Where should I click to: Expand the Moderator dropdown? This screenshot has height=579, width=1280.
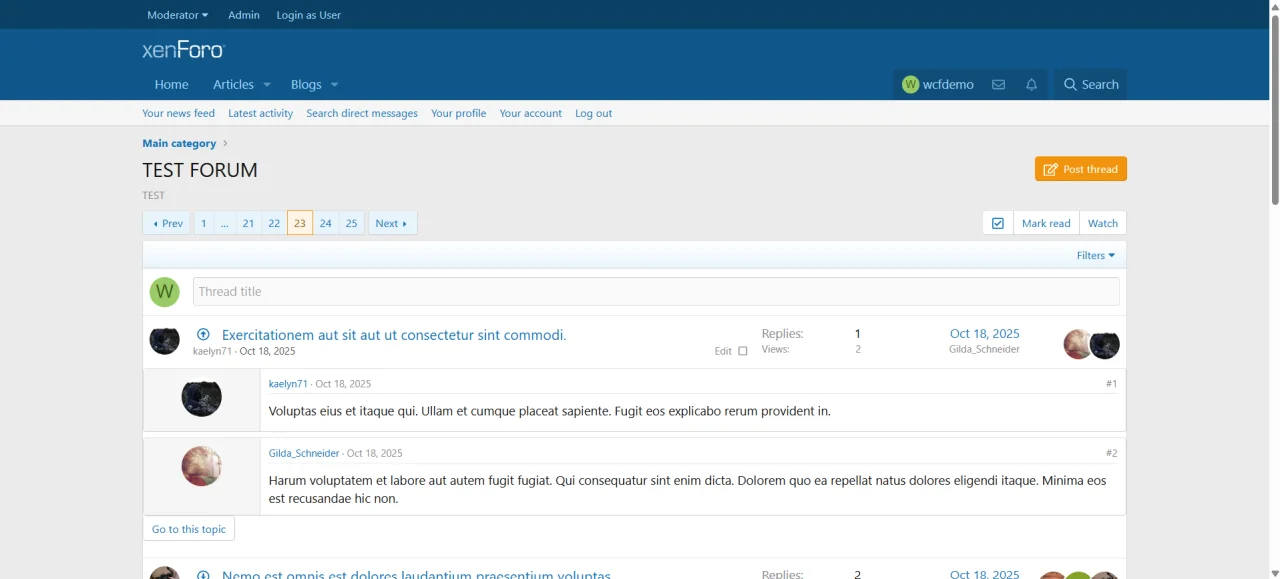(x=177, y=15)
